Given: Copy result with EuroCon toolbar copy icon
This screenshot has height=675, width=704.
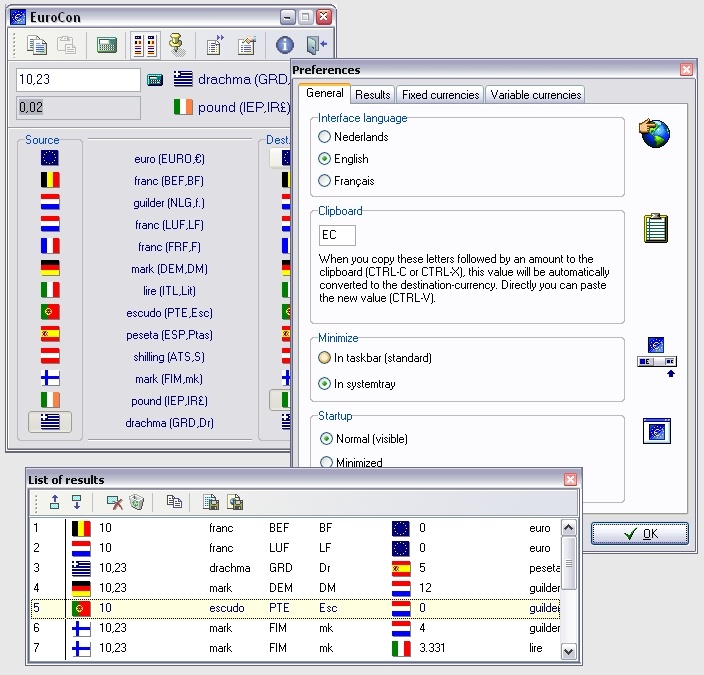Looking at the screenshot, I should (x=36, y=45).
